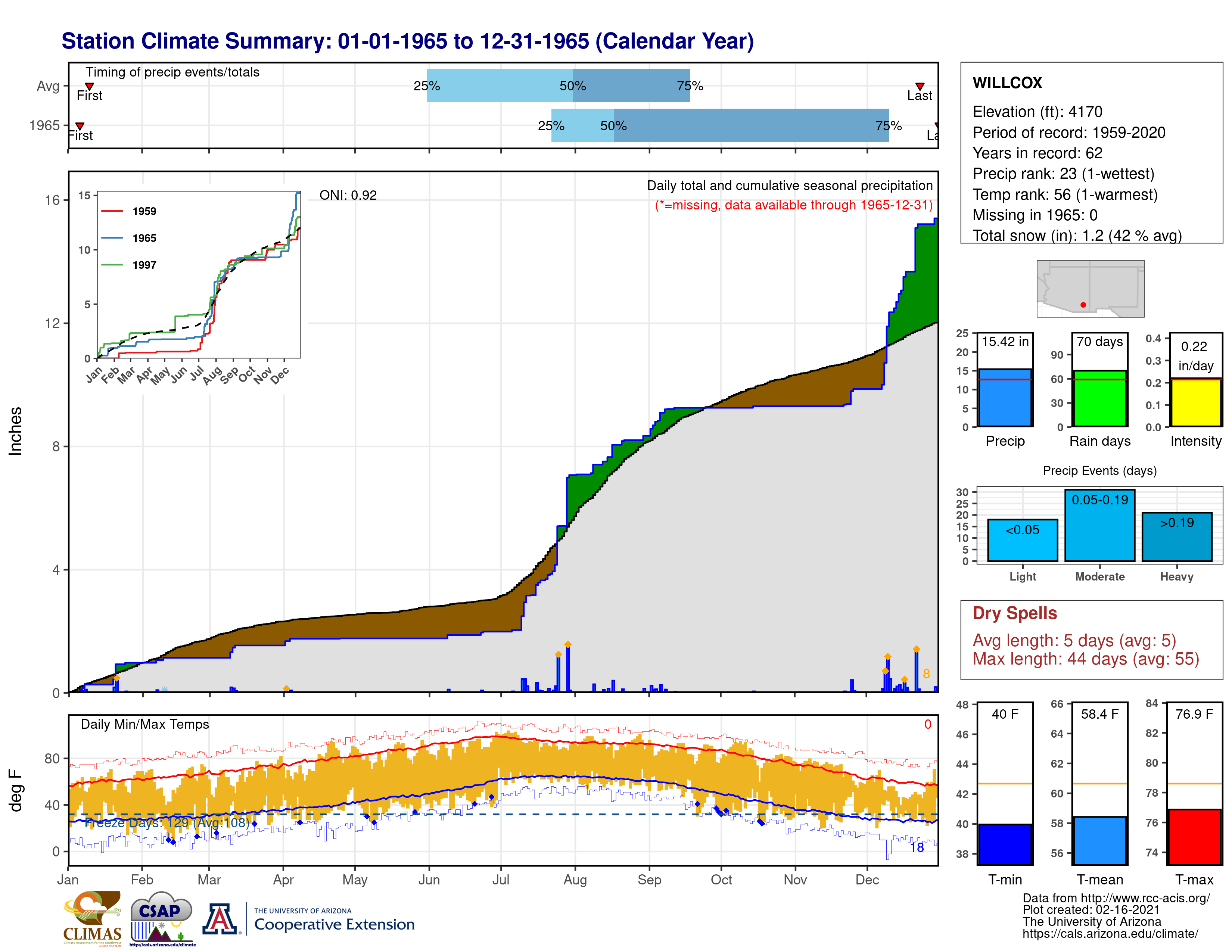Click 'Elevation (ft): 4170' text

click(x=1037, y=112)
